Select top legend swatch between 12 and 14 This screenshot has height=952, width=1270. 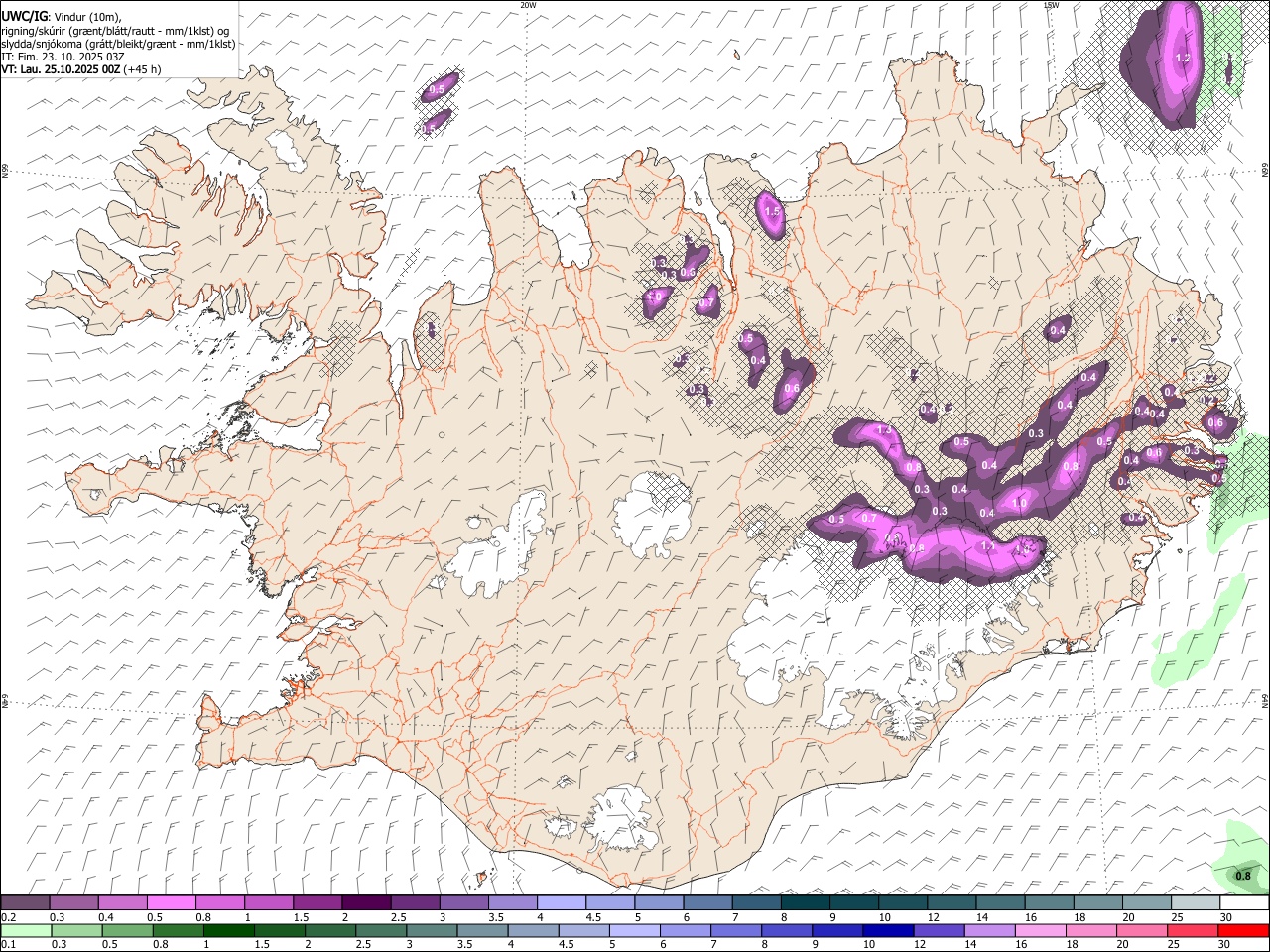click(952, 902)
